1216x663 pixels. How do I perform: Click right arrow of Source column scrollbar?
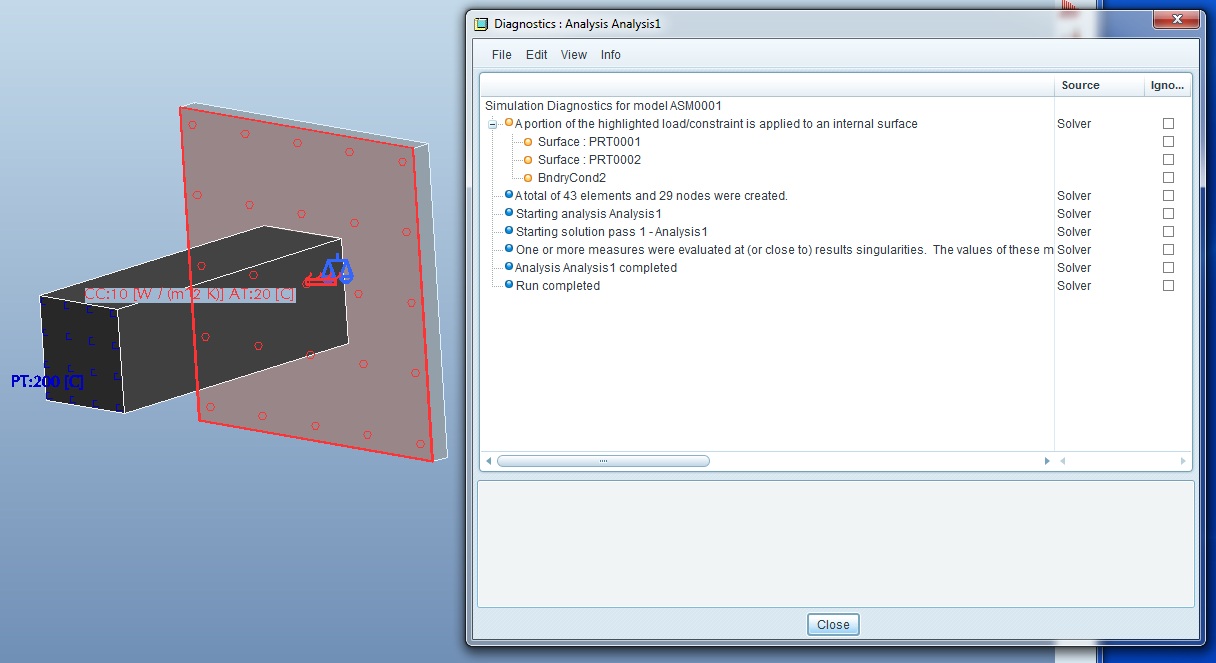1183,461
